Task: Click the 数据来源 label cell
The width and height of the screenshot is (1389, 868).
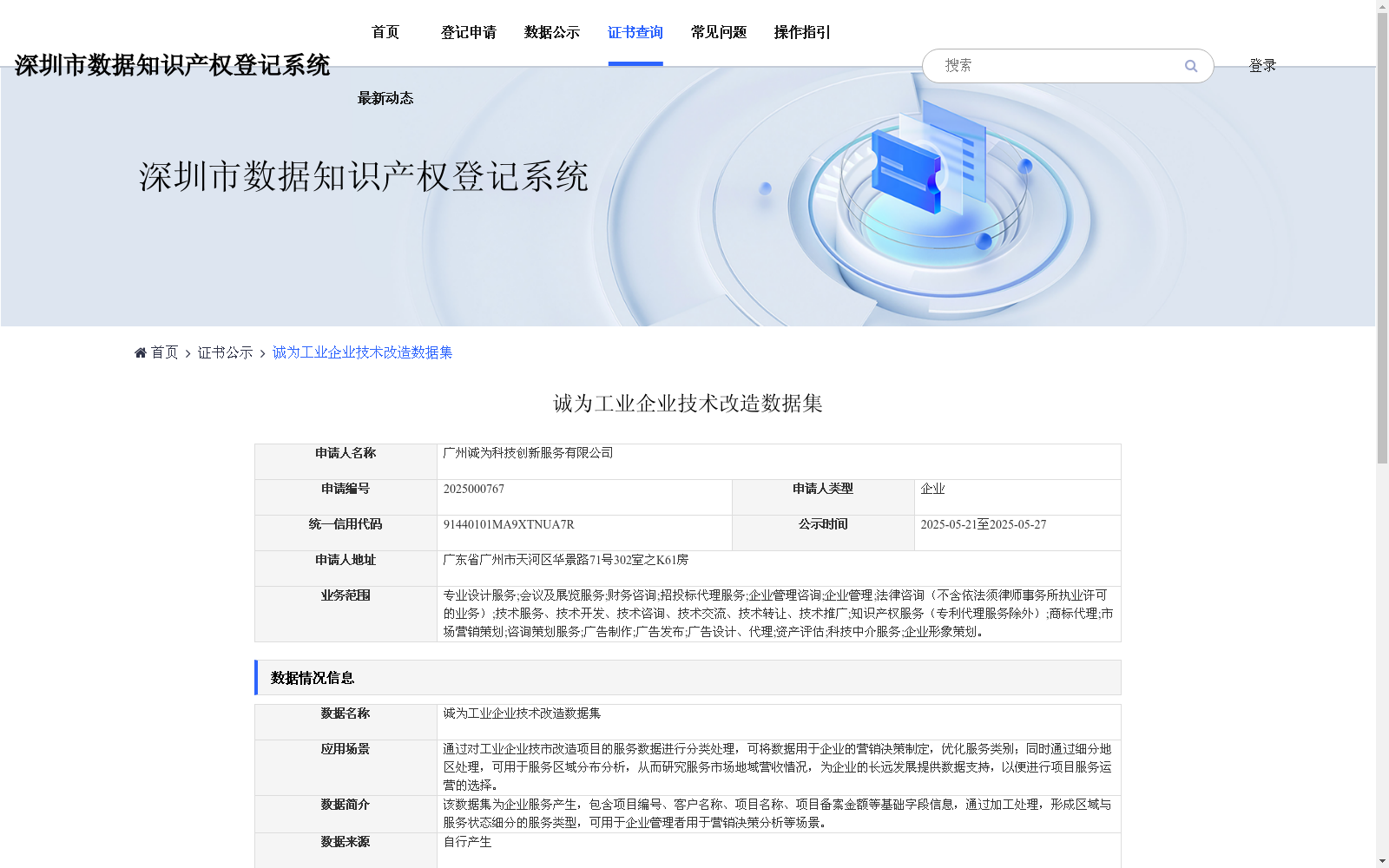Action: click(346, 851)
